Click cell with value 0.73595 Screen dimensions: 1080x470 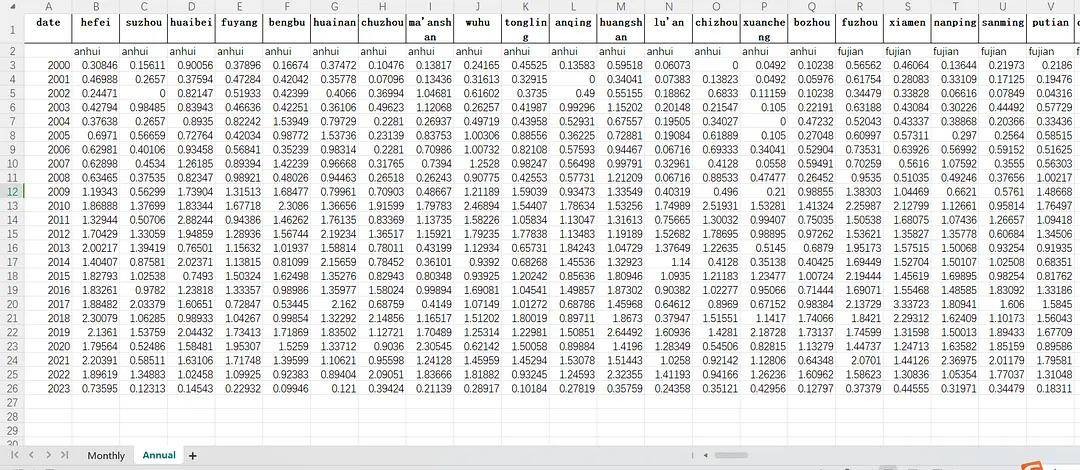(96, 389)
